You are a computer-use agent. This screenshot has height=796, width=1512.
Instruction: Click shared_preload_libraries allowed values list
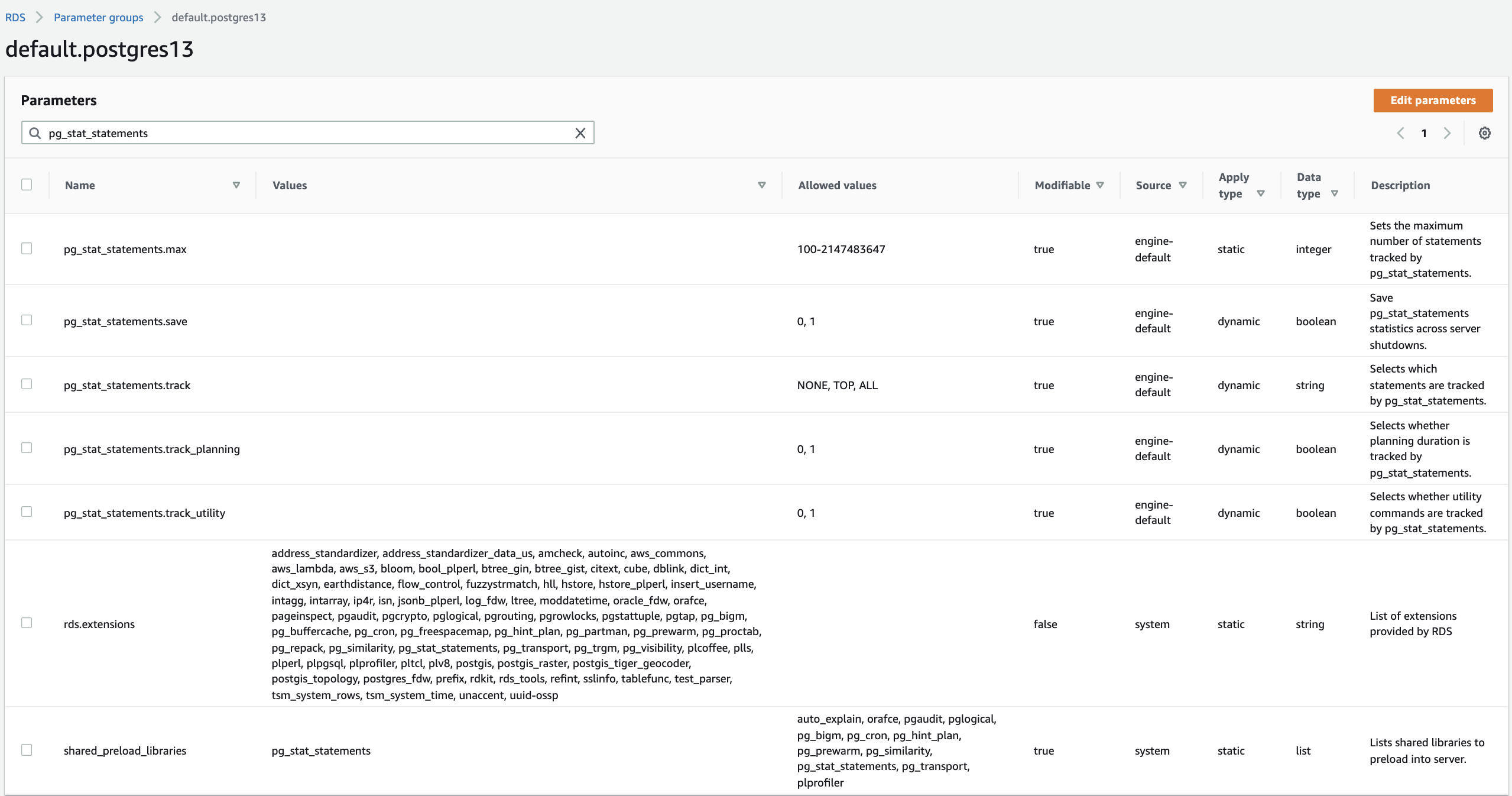click(x=897, y=750)
